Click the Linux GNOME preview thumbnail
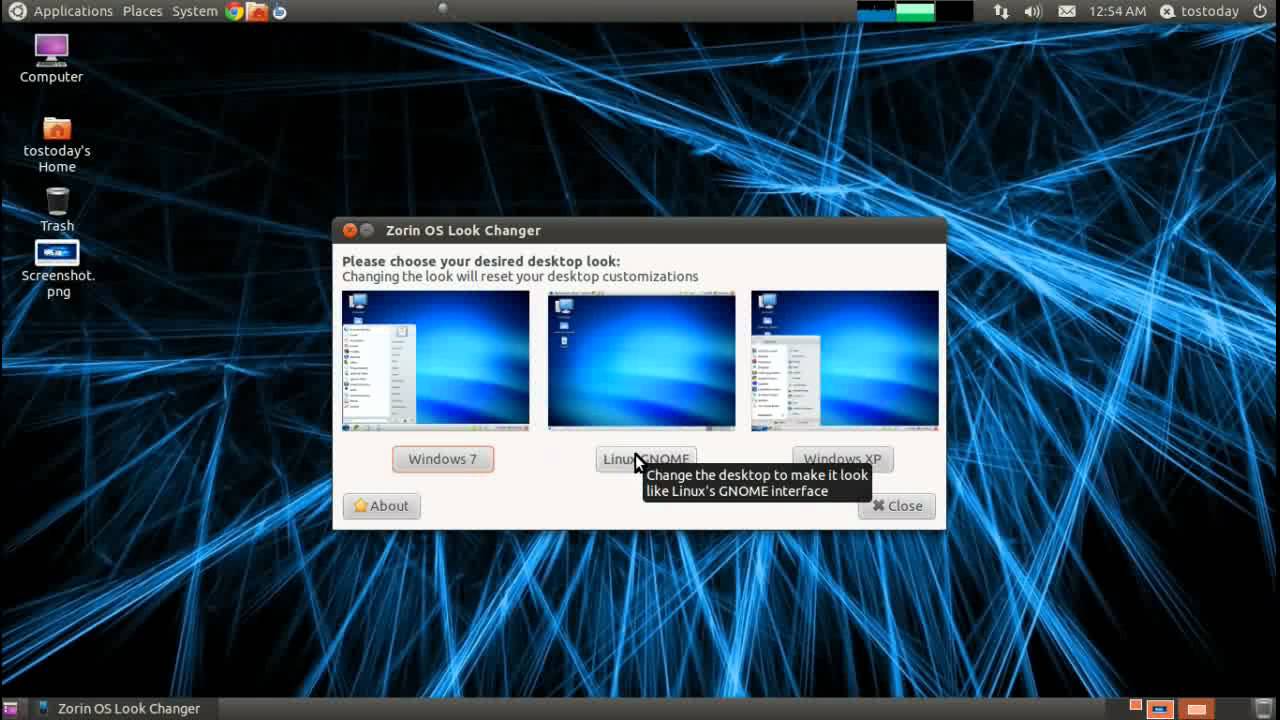Screen dimensions: 1280x720 coord(641,361)
